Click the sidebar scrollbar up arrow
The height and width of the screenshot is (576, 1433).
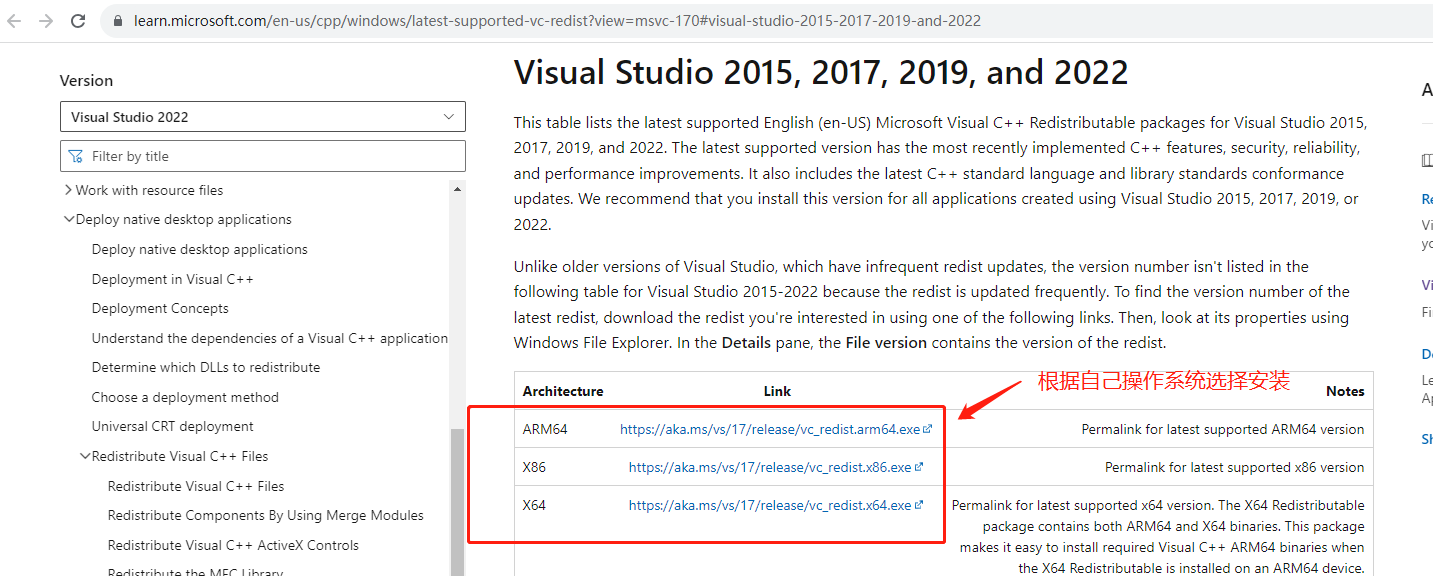pos(458,190)
